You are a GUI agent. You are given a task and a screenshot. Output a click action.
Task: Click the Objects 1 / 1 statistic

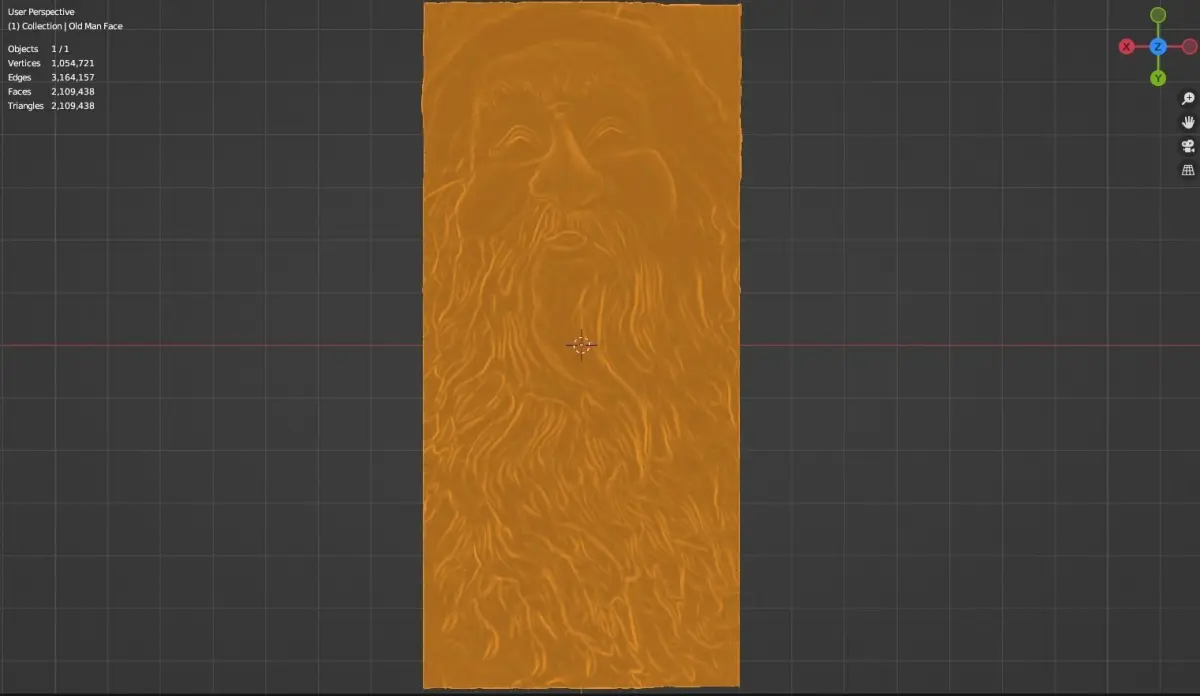click(x=38, y=49)
